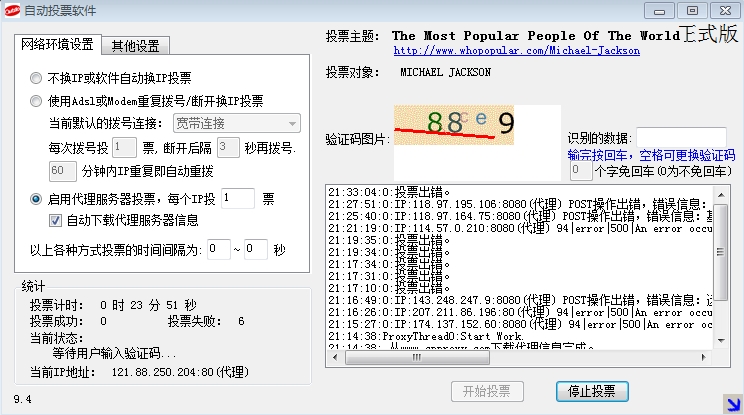The image size is (744, 415).
Task: Select log line 21:33:04 投票出错
Action: click(389, 192)
